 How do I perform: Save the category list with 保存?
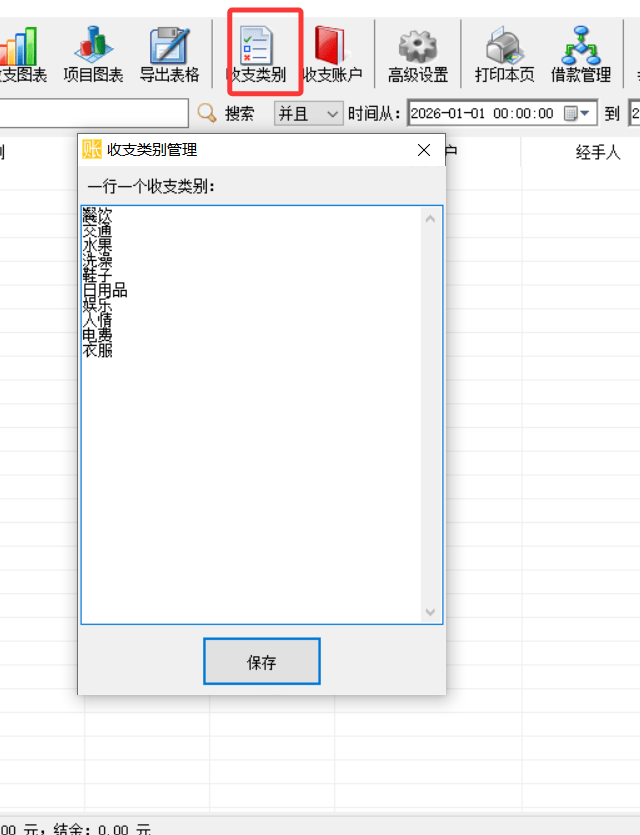(x=262, y=662)
